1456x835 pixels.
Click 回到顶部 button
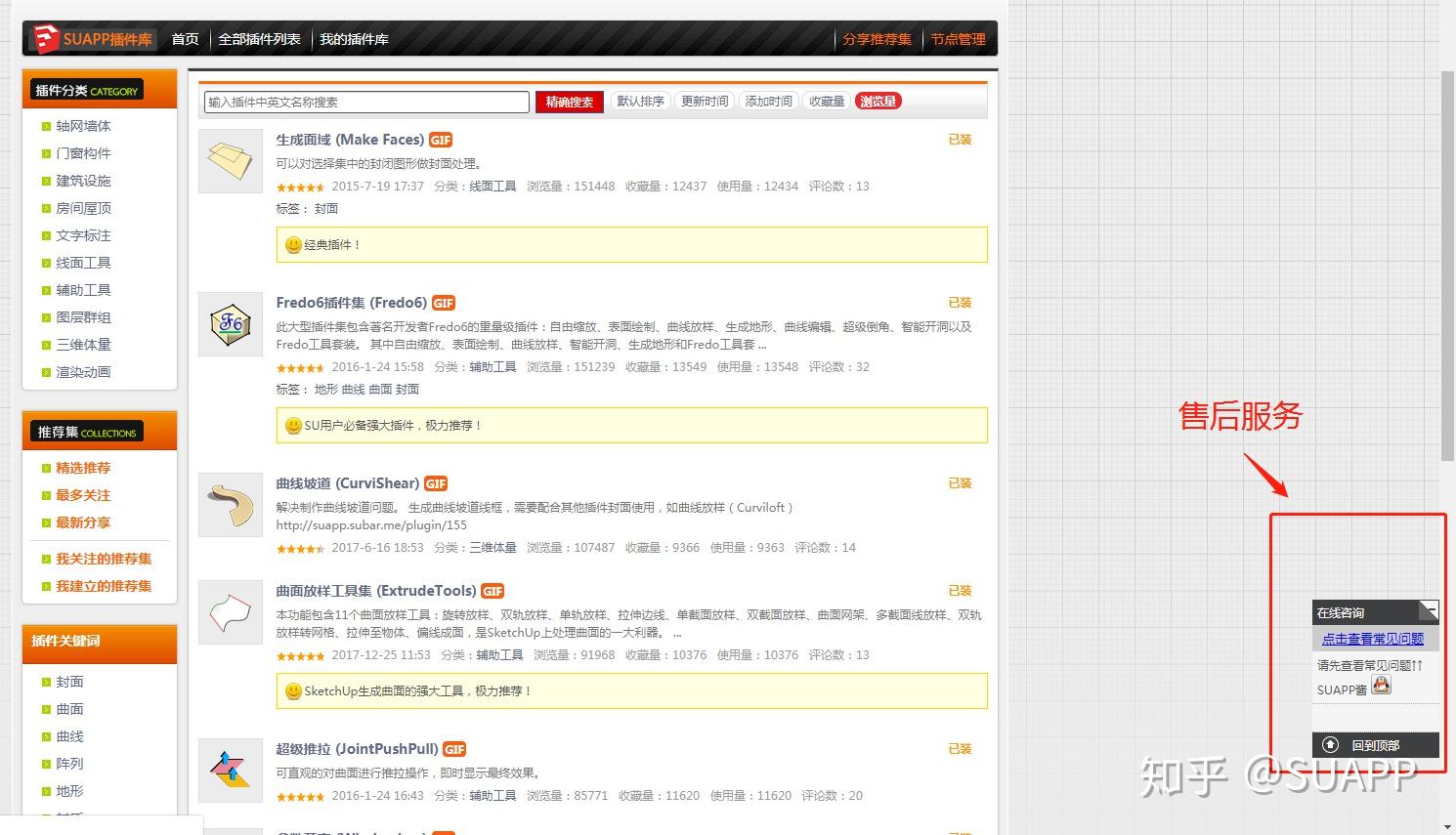tap(1376, 745)
